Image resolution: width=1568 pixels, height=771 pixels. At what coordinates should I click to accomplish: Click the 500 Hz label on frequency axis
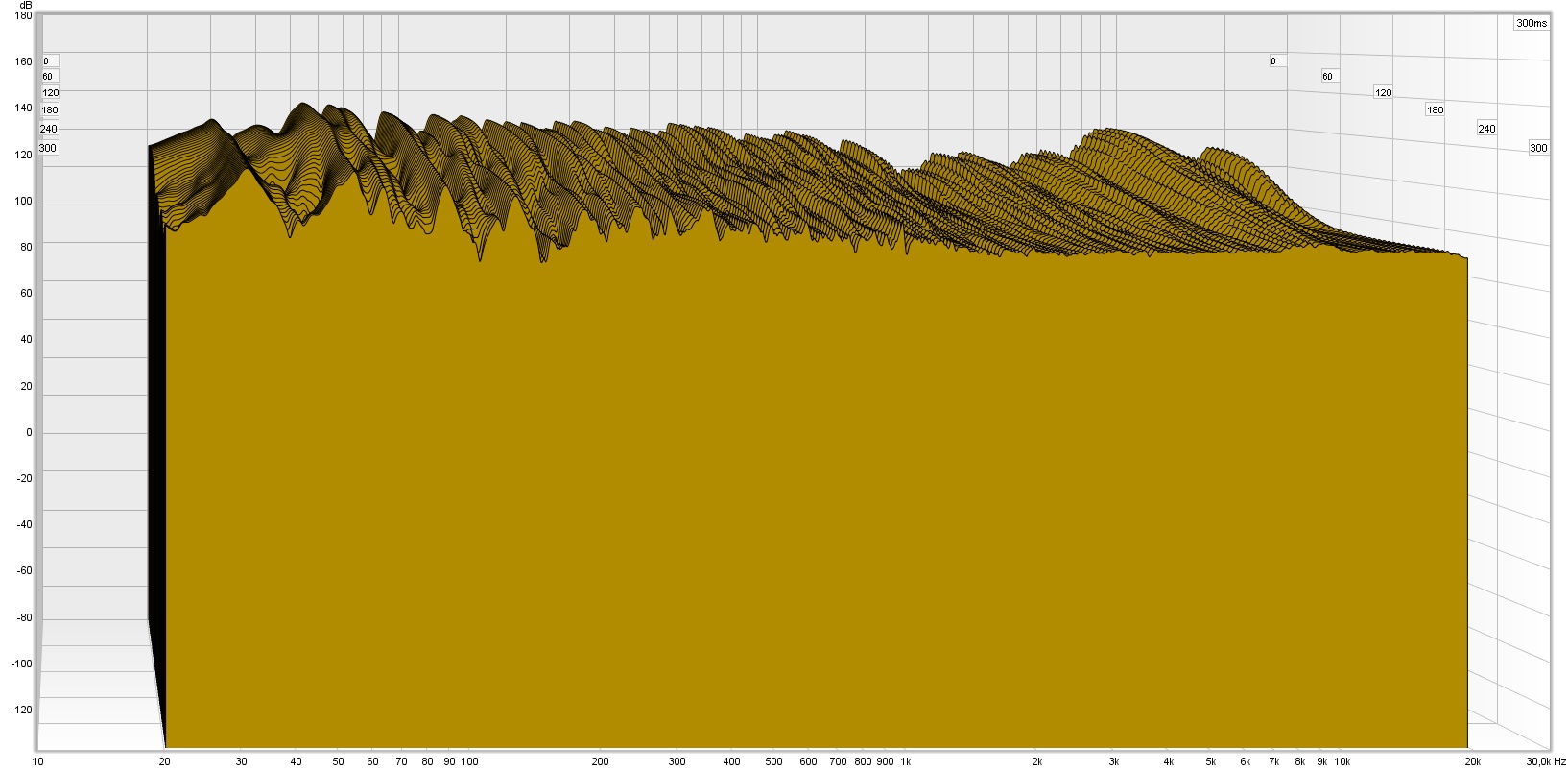[x=774, y=762]
